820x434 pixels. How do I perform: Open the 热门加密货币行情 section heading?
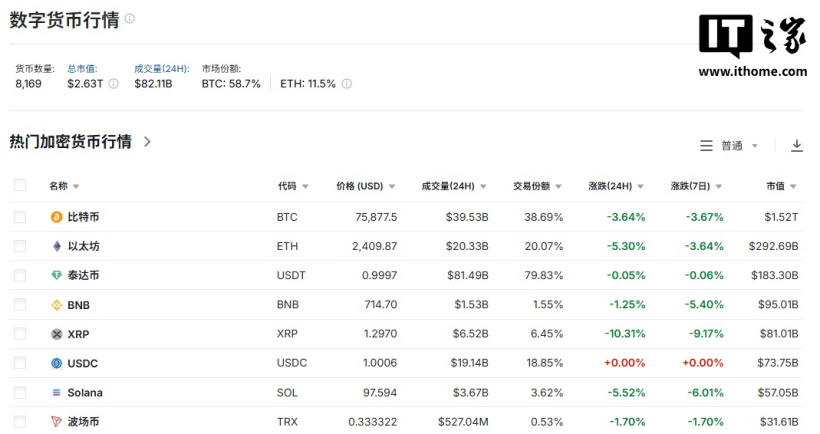coord(71,142)
